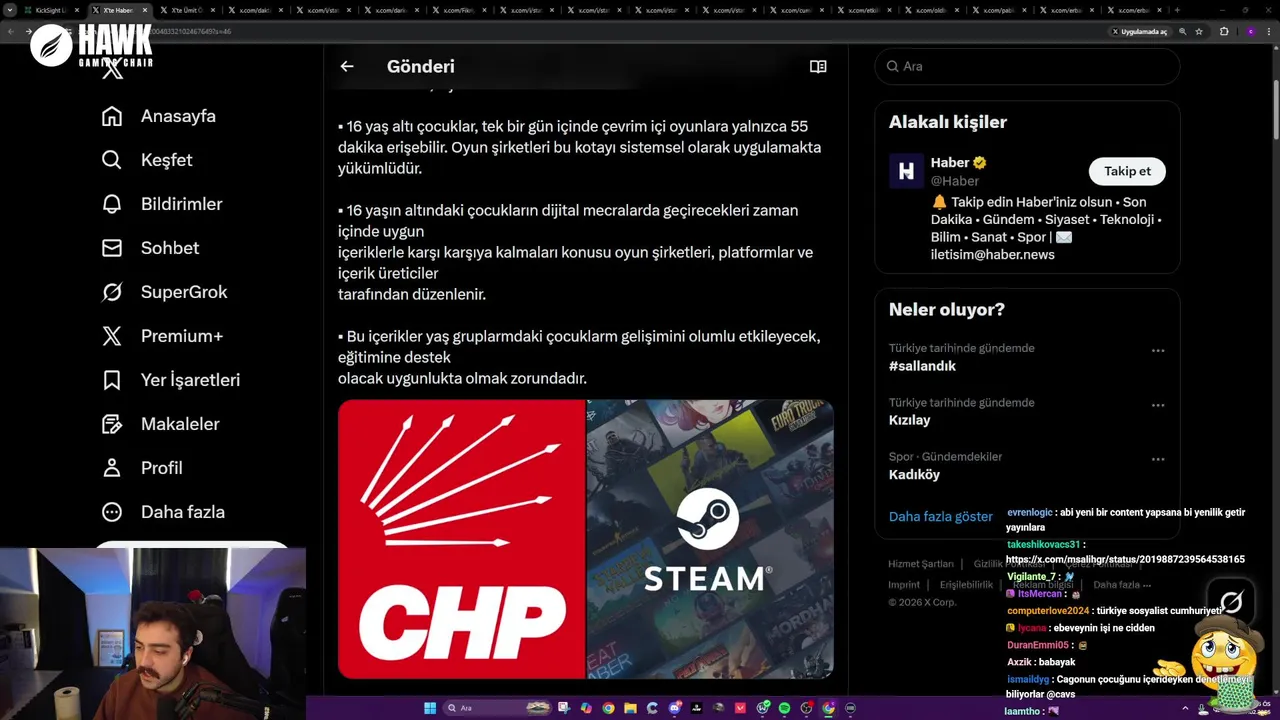Open the #sallandık trending topic
The width and height of the screenshot is (1280, 720).
922,366
